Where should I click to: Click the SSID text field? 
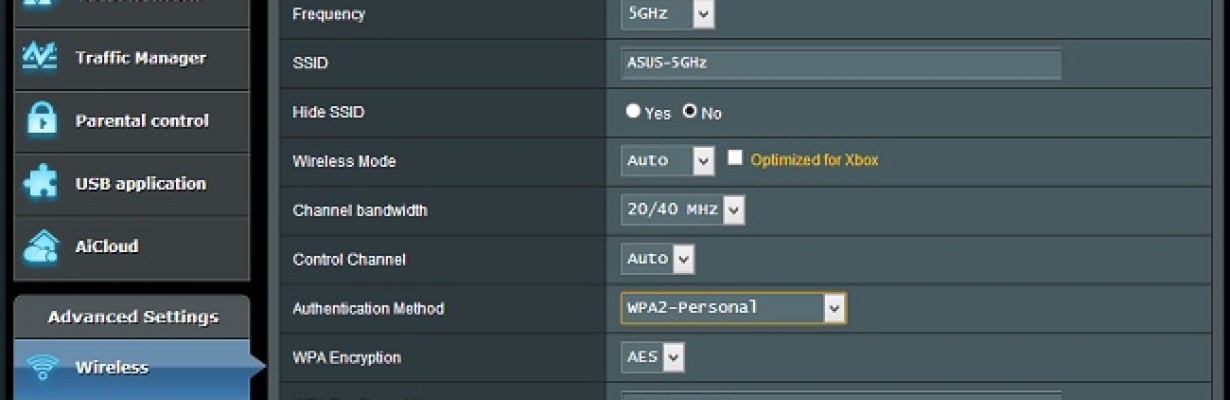[x=841, y=63]
